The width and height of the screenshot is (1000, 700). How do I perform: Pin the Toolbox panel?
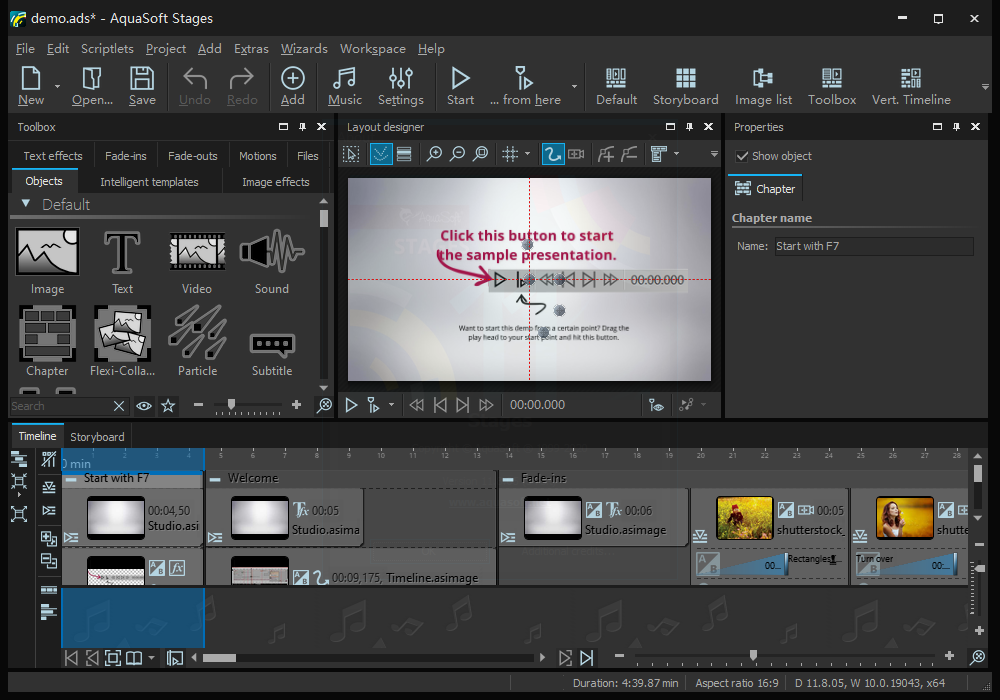click(x=302, y=127)
